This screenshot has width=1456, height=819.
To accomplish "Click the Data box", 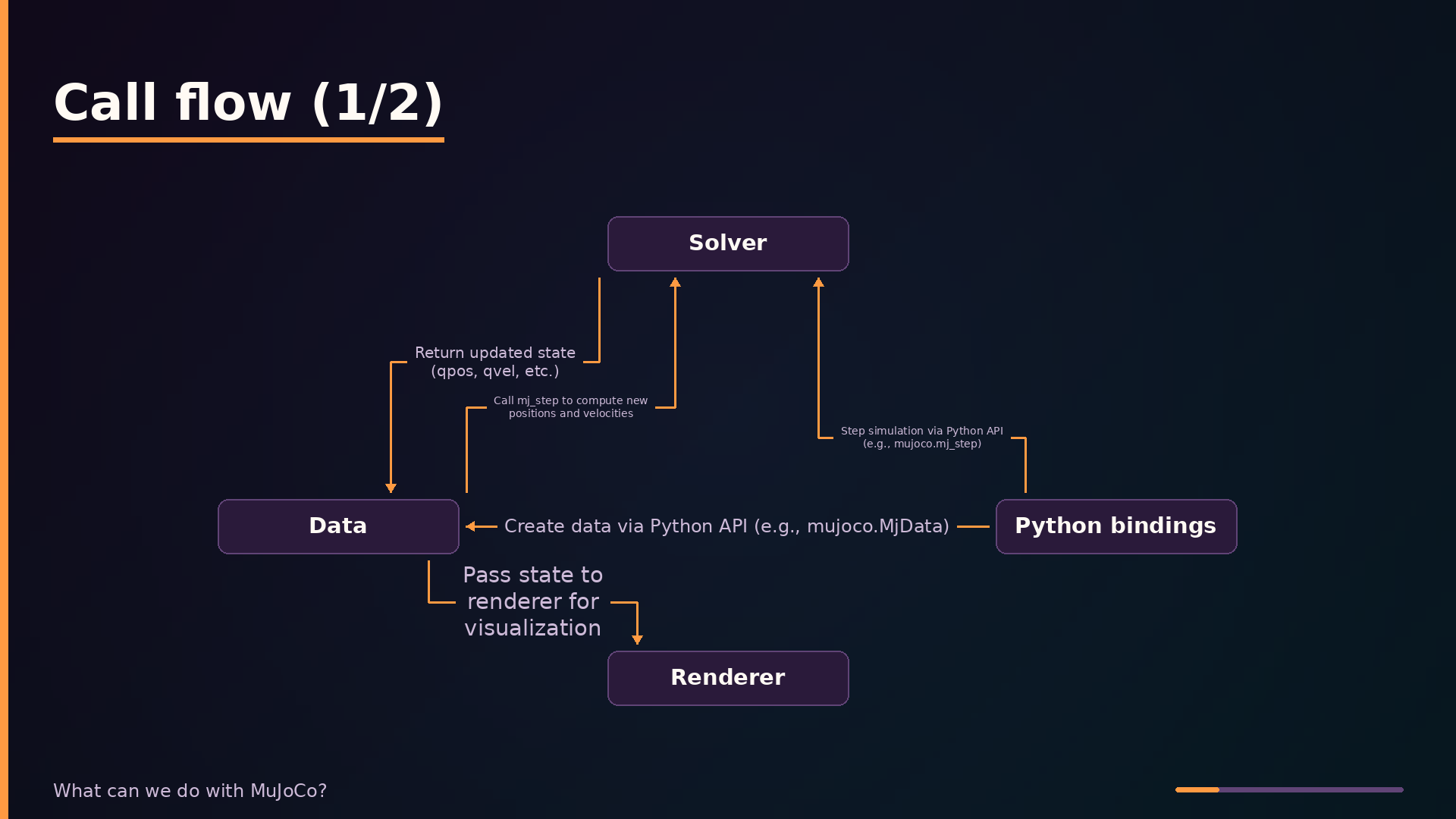I will click(x=338, y=526).
